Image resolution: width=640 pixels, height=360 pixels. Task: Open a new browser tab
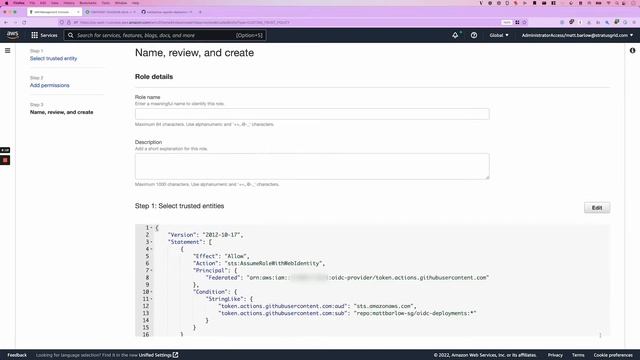tap(200, 12)
